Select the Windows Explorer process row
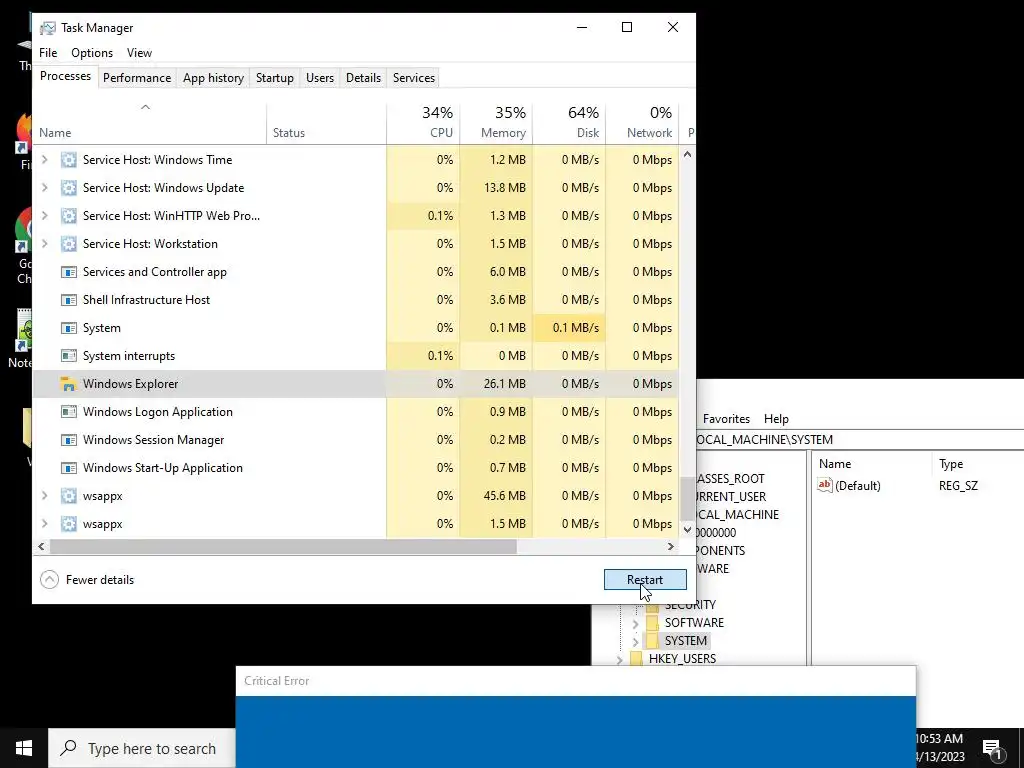The height and width of the screenshot is (768, 1024). point(355,384)
